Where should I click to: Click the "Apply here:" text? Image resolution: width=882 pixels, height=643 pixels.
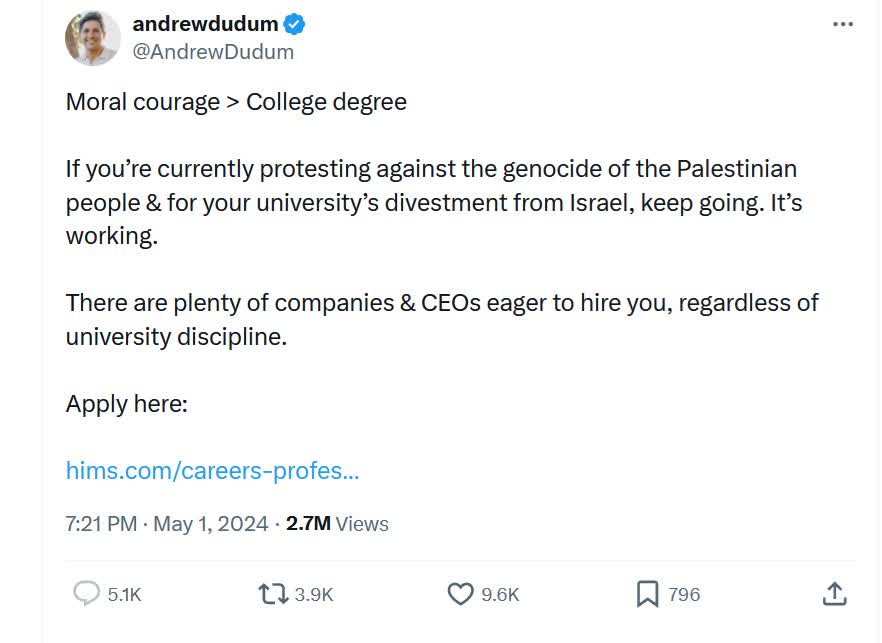[127, 404]
